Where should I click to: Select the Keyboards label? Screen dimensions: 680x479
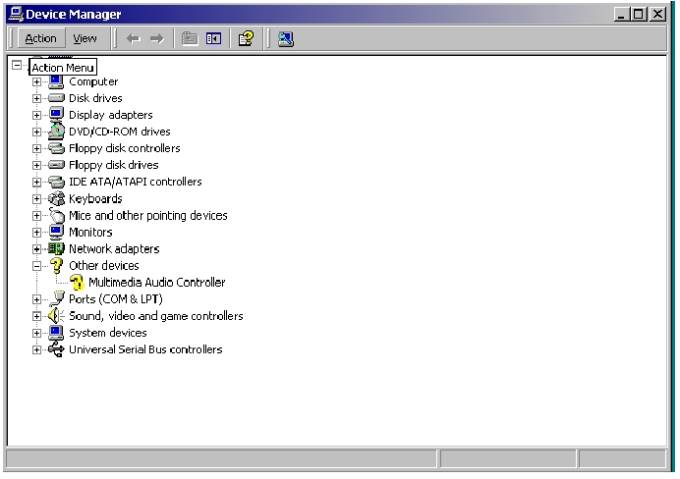tap(95, 199)
